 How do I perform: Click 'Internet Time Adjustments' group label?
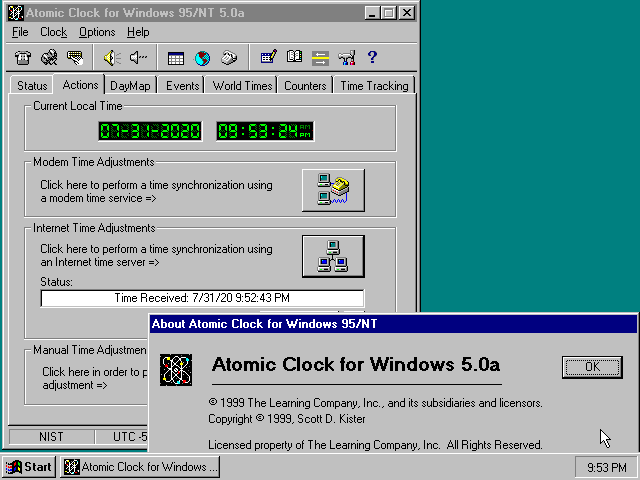click(x=94, y=228)
